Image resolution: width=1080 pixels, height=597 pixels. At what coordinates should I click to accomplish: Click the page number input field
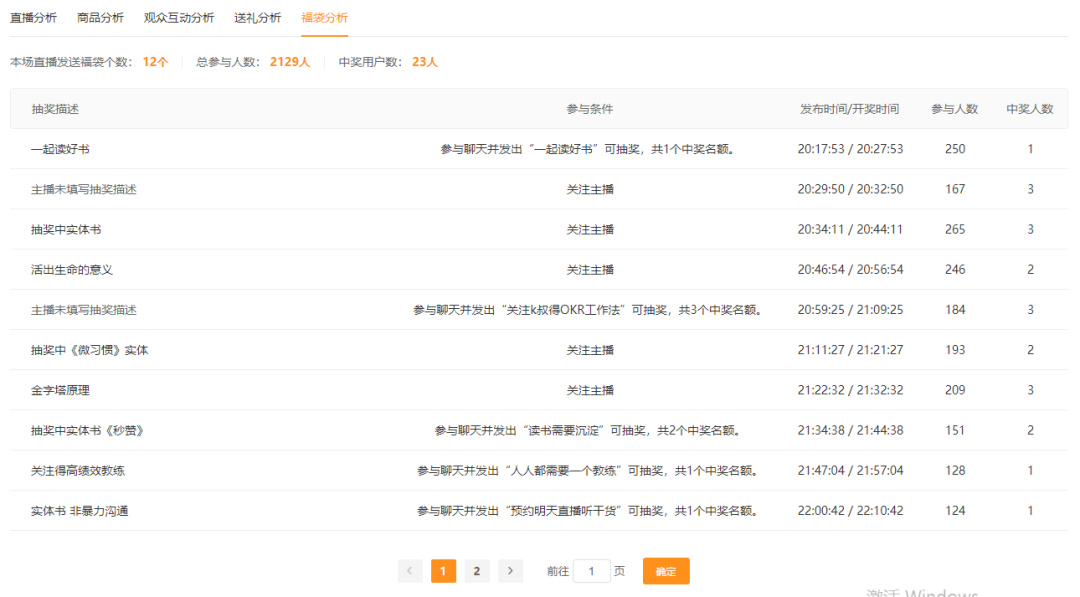point(591,570)
